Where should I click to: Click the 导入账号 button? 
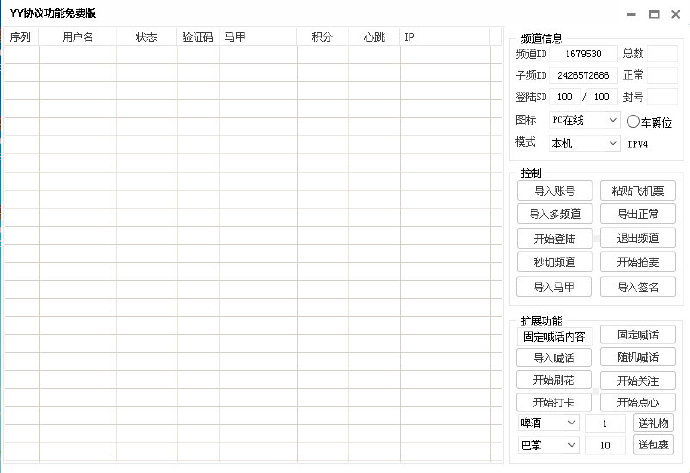[x=554, y=191]
